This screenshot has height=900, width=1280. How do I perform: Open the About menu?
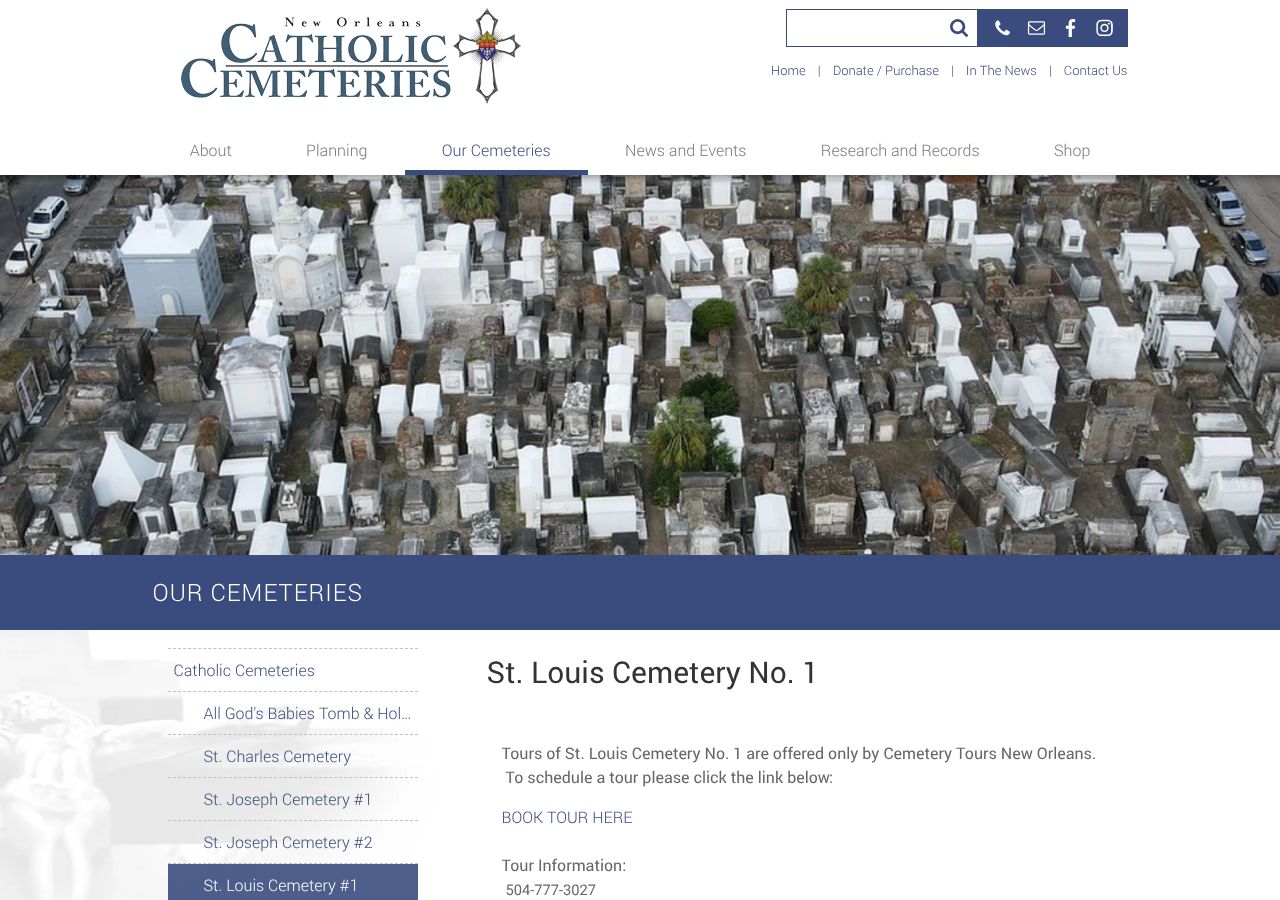coord(210,150)
